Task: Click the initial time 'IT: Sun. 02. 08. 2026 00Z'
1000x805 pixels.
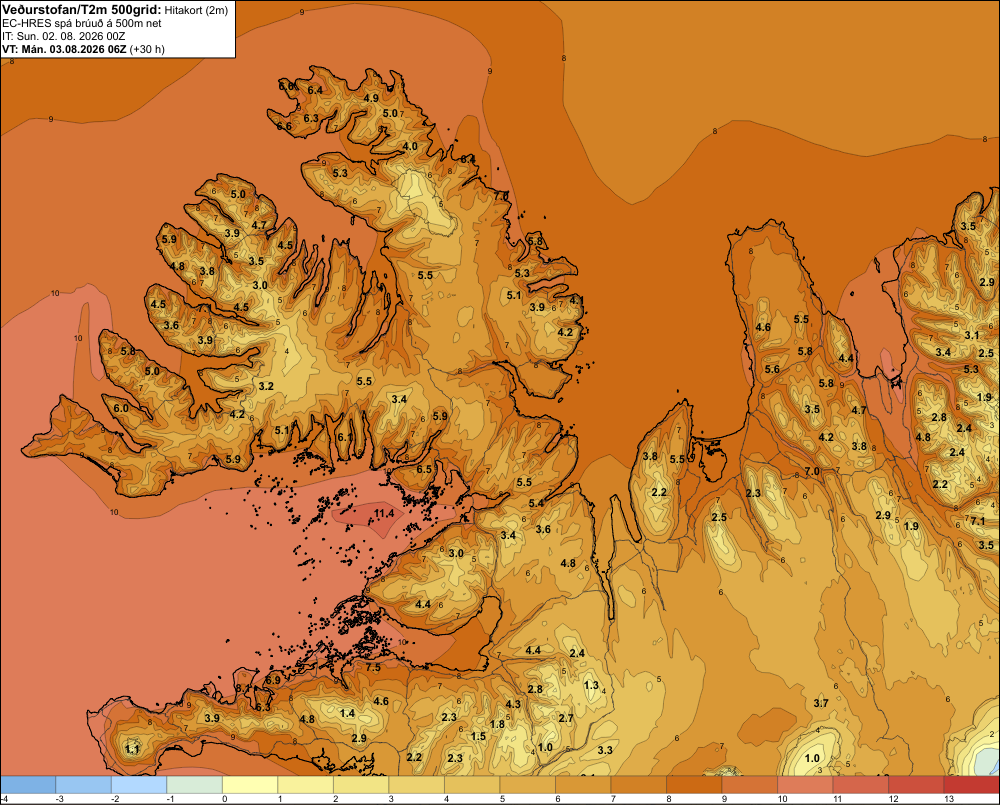Action: (64, 36)
